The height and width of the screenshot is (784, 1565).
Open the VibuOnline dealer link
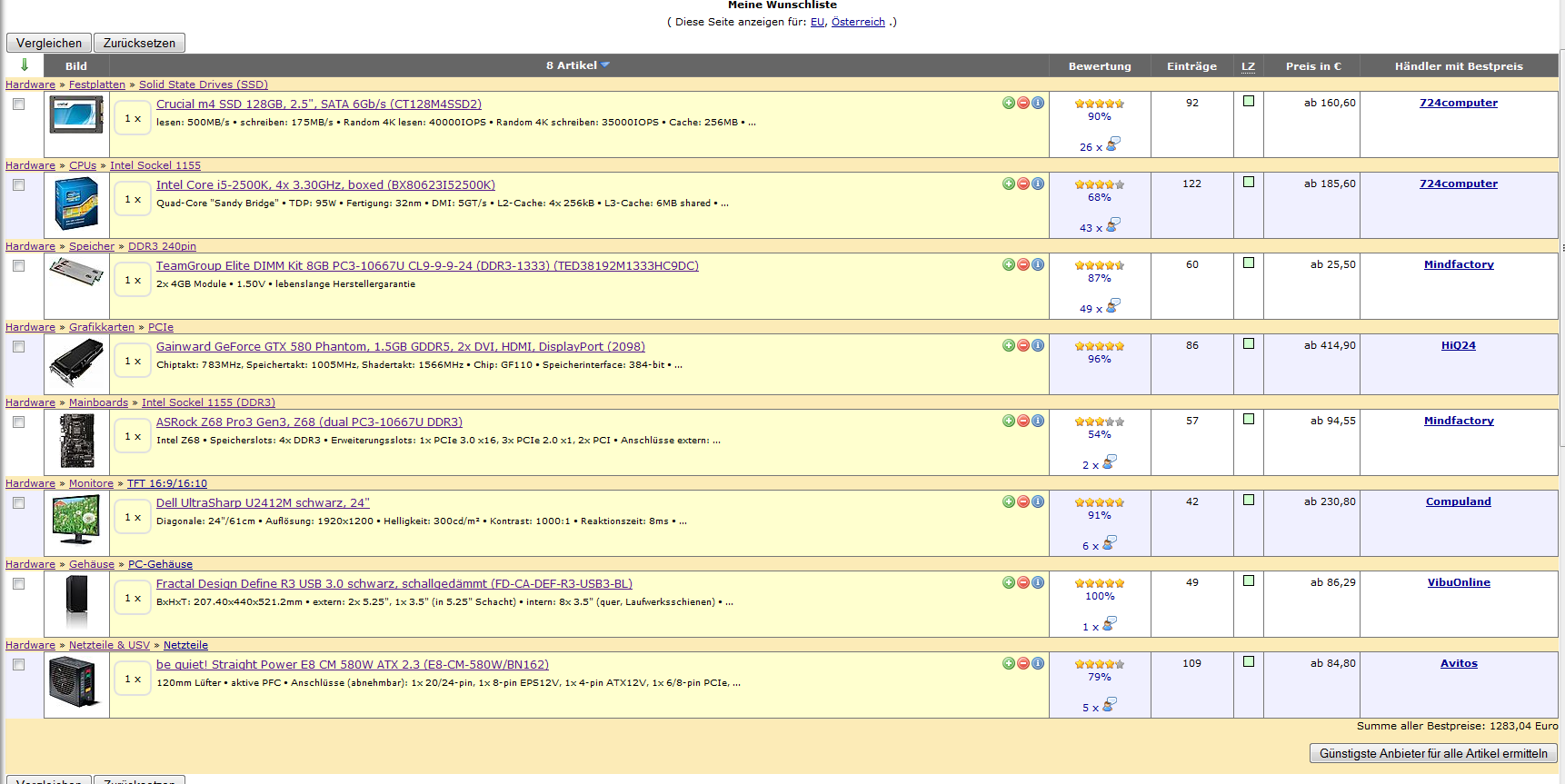click(x=1459, y=582)
